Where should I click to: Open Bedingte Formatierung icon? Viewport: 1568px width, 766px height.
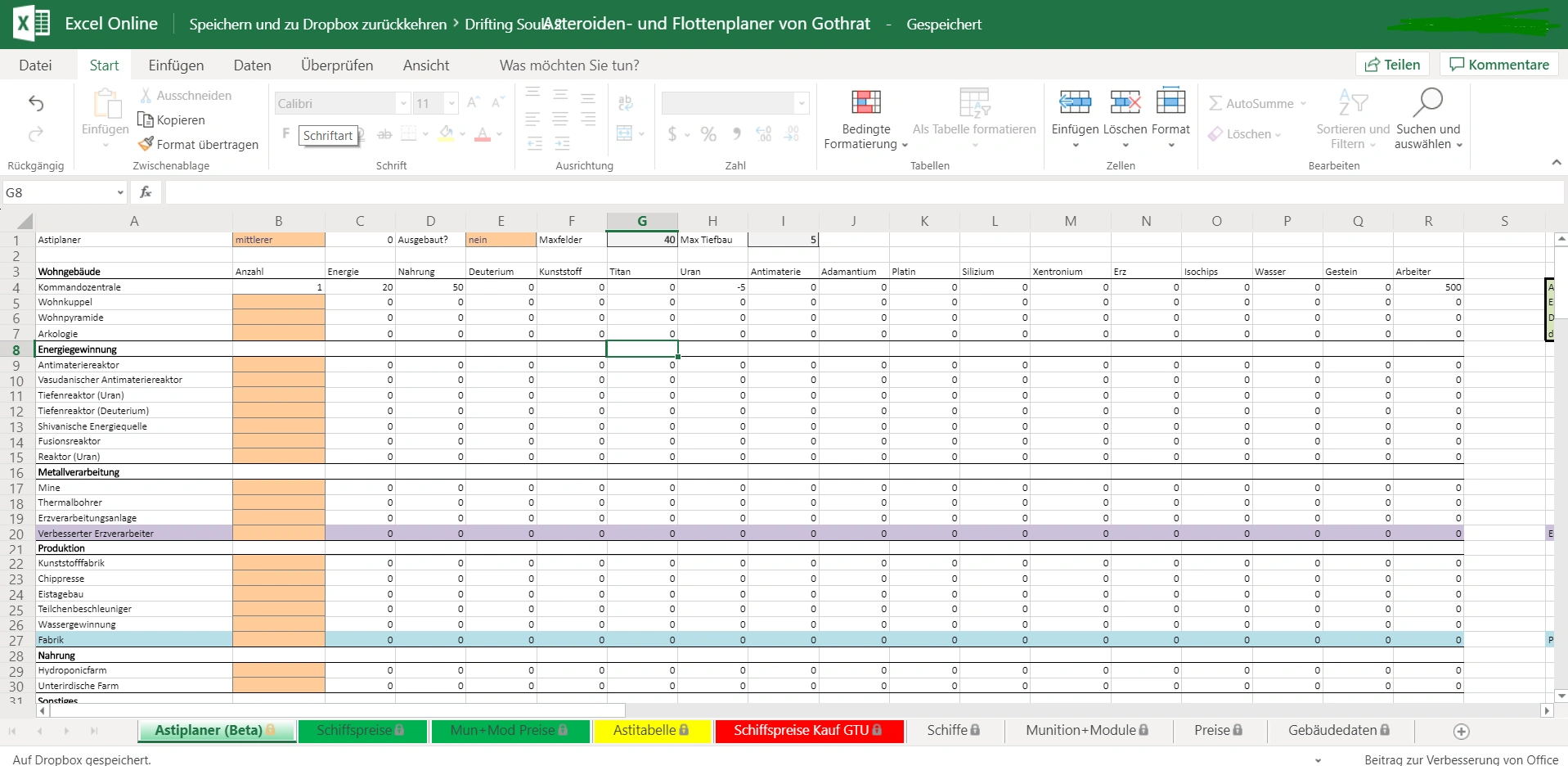(865, 102)
